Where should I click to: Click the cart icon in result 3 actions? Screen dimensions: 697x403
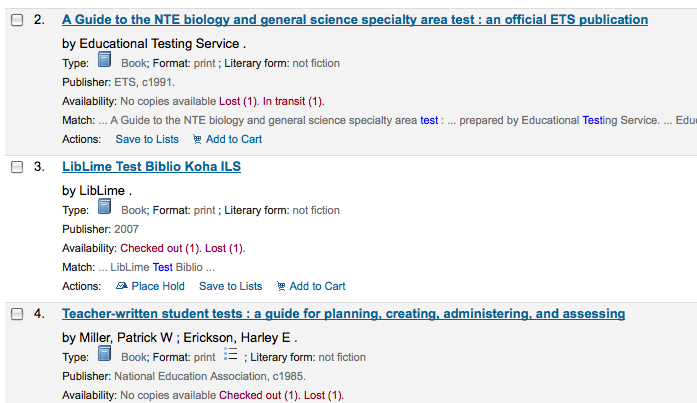(280, 286)
